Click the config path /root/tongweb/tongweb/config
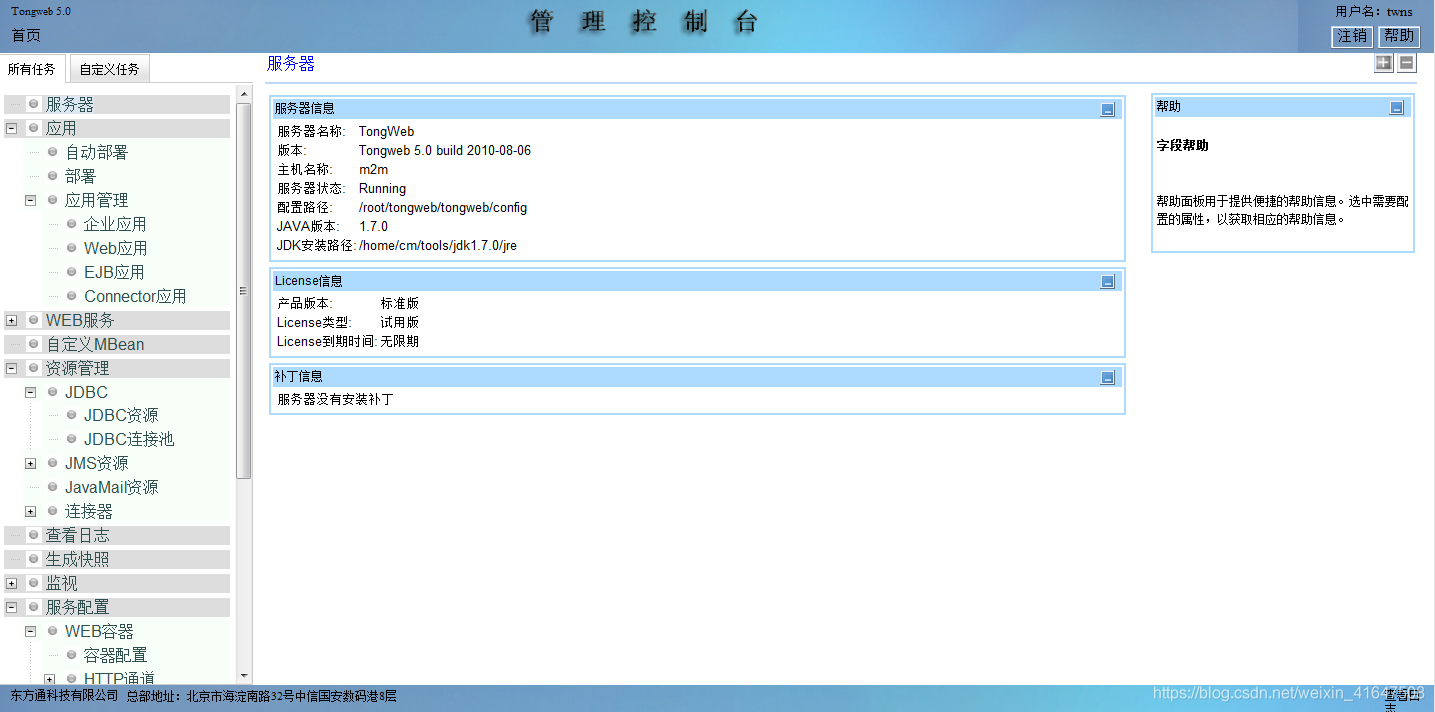The image size is (1435, 712). 443,208
